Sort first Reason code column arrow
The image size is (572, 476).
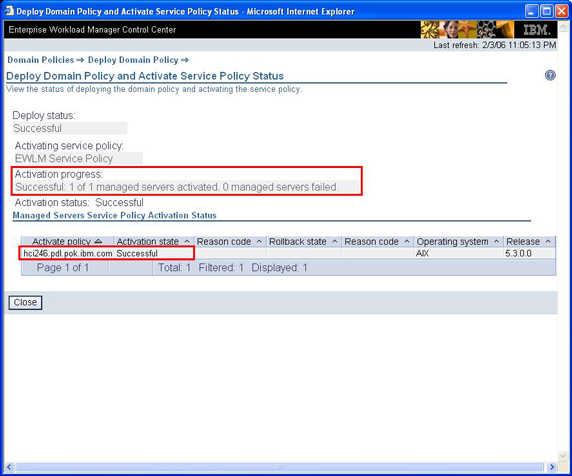259,241
